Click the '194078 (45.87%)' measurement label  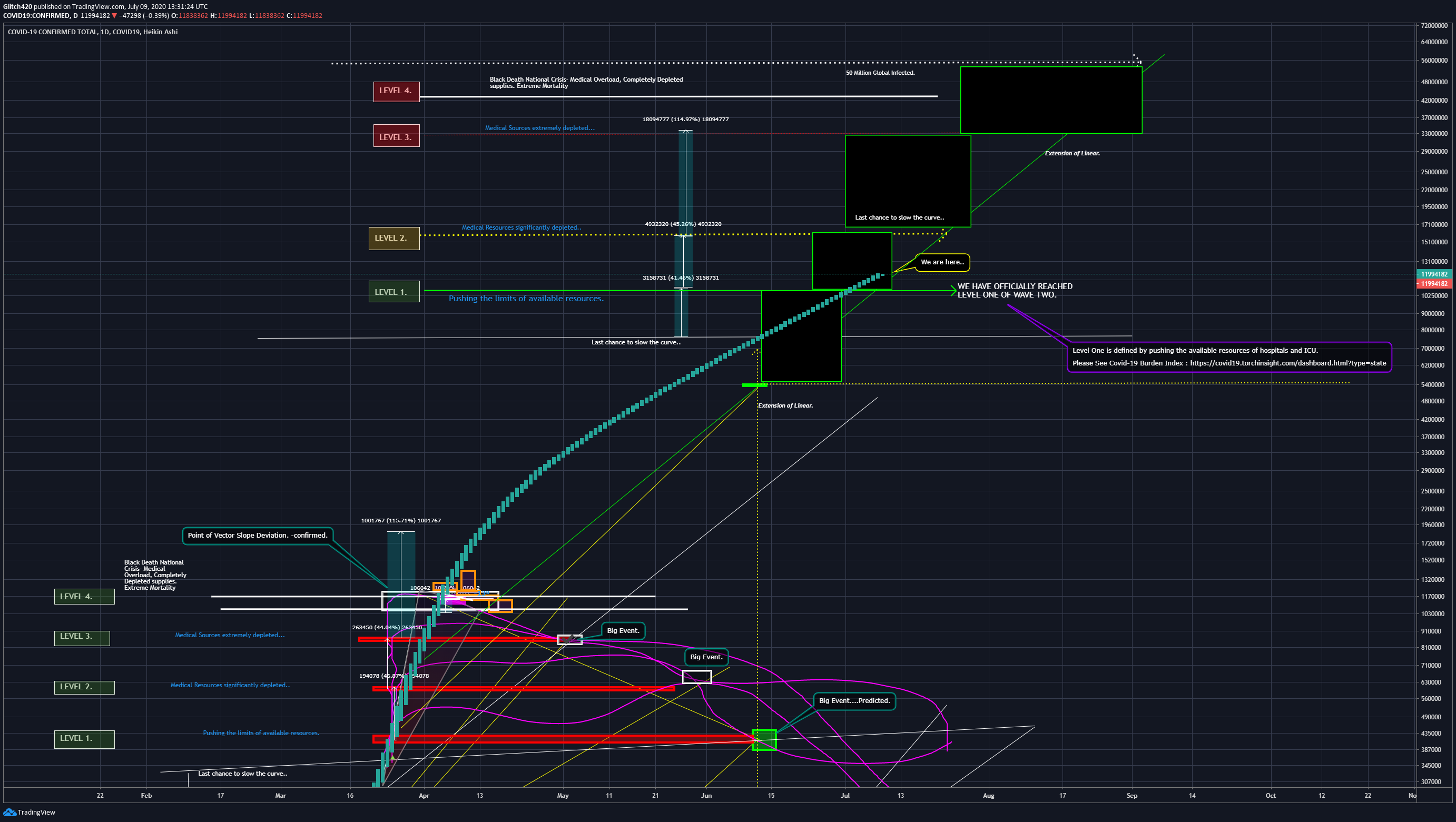[394, 676]
